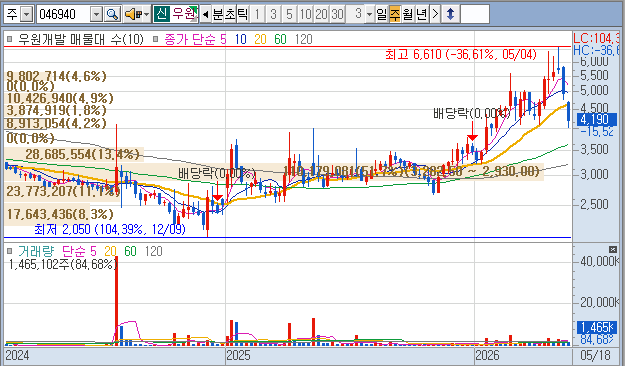Click volume-profile label 28,685,554(13.4%)

(x=82, y=154)
